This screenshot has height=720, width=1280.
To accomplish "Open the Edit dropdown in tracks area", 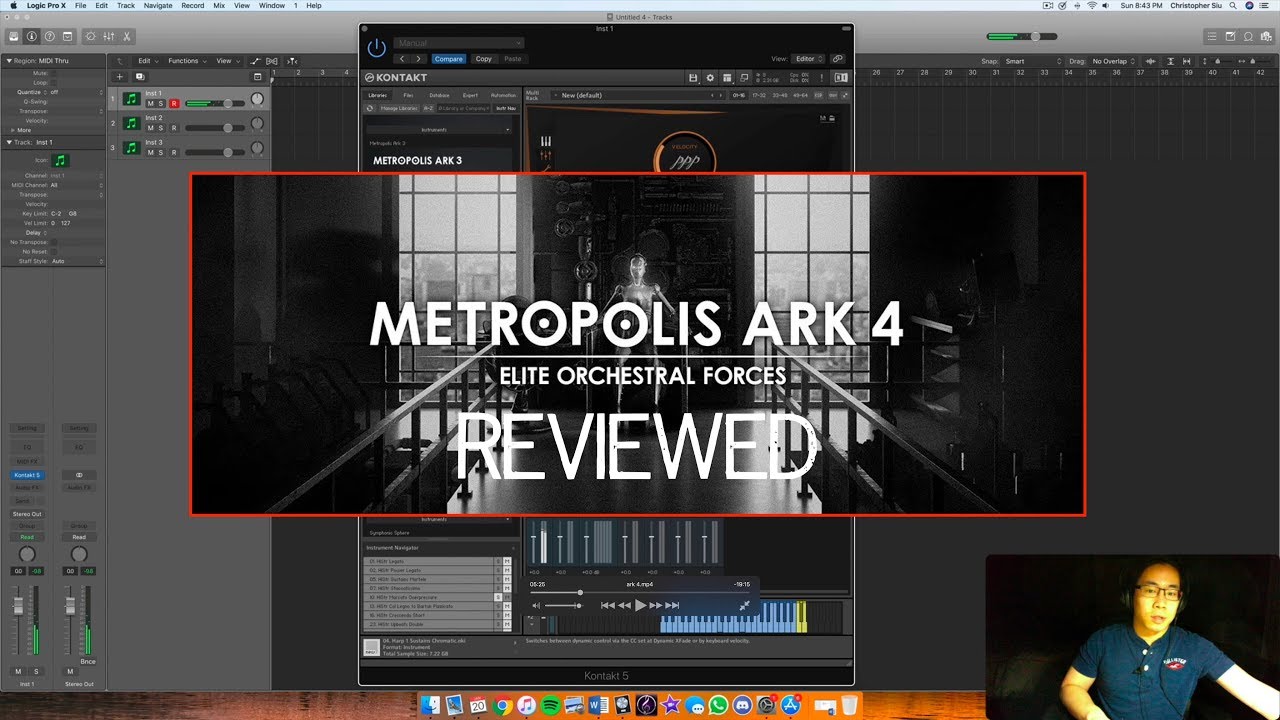I will click(x=147, y=61).
